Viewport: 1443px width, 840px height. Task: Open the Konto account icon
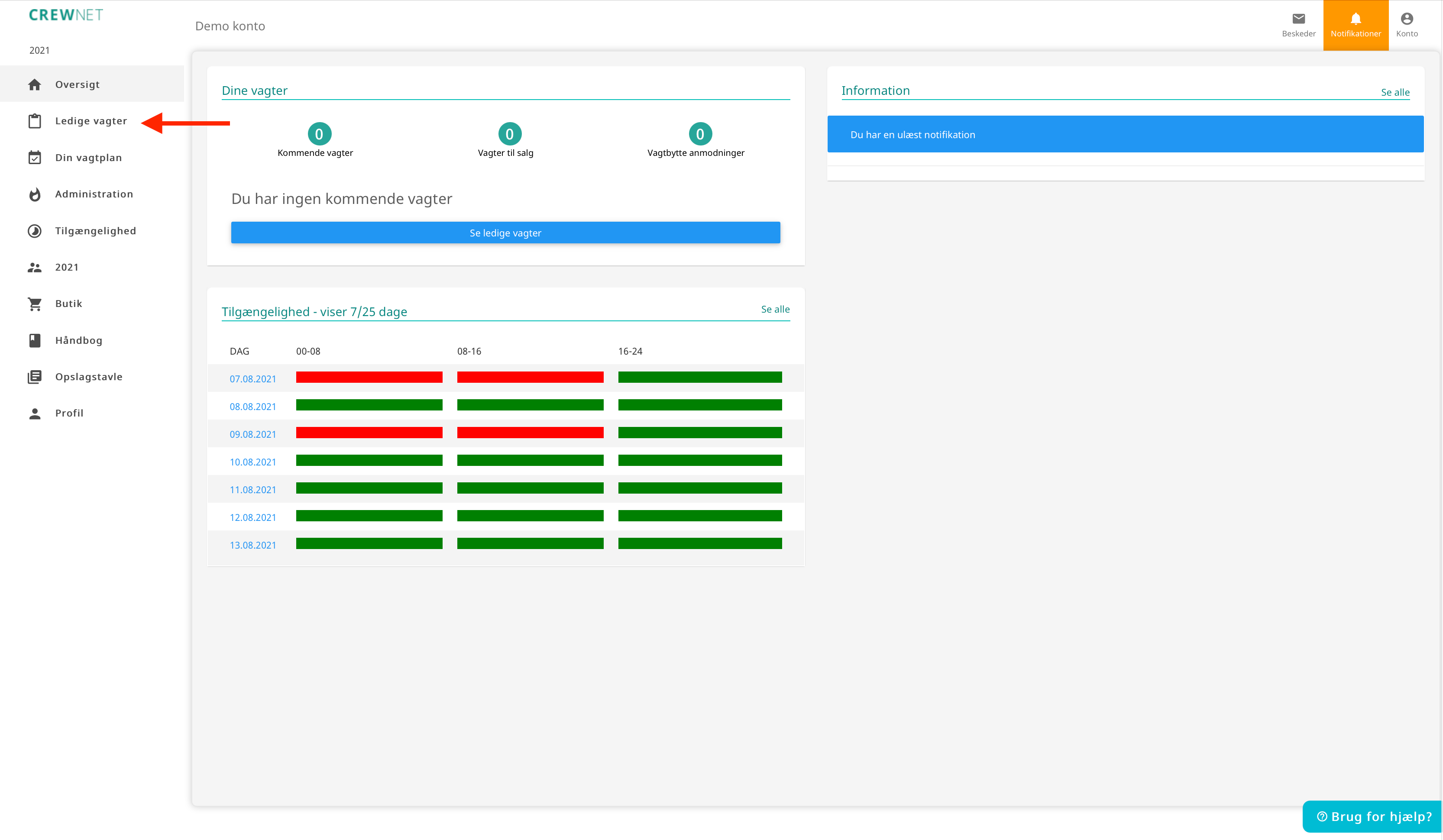(x=1406, y=18)
